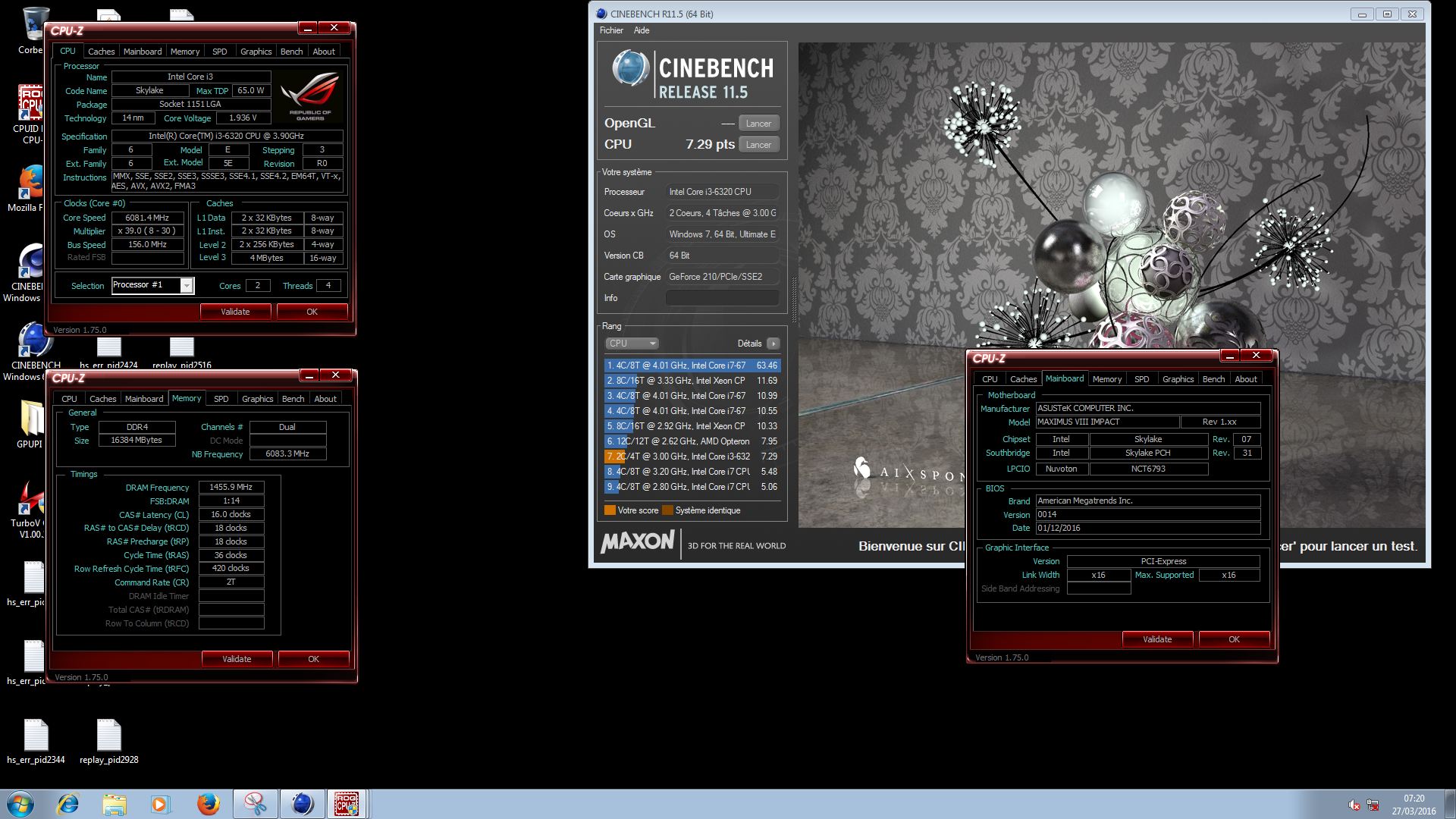Open the CPU tab in the mainboard CPU-Z window
This screenshot has width=1456, height=819.
990,379
